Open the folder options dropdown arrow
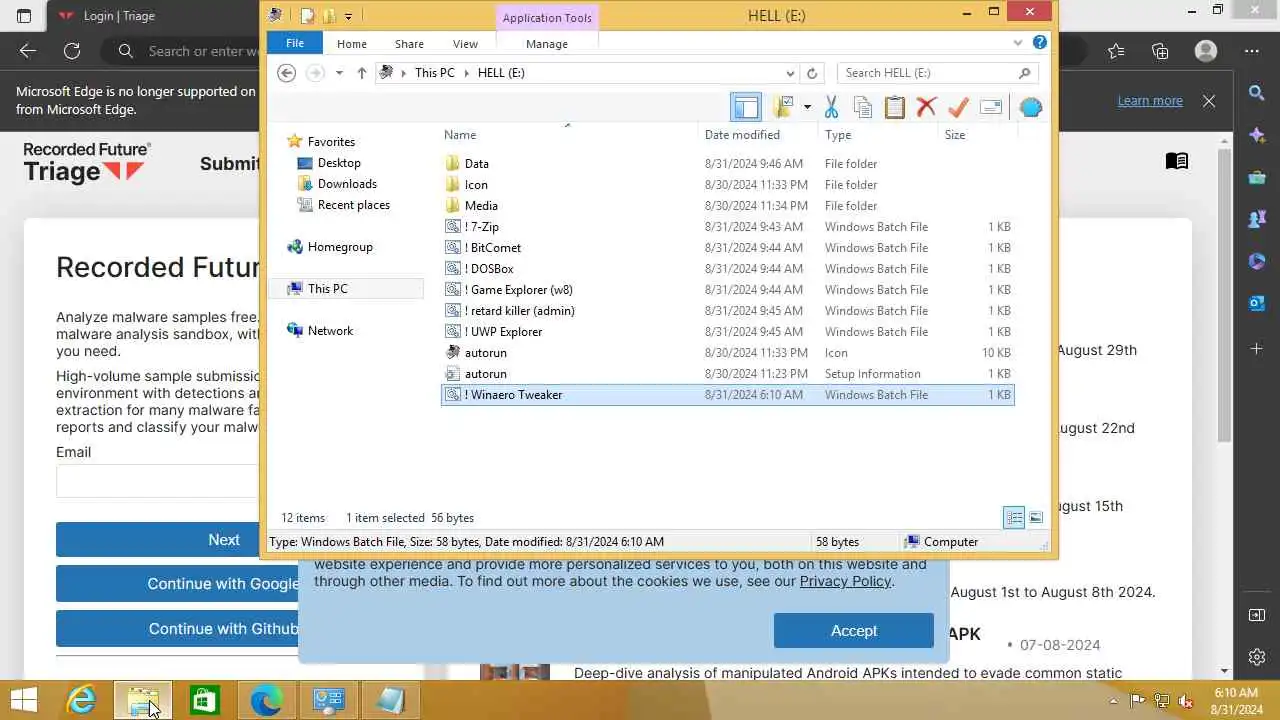 point(807,107)
